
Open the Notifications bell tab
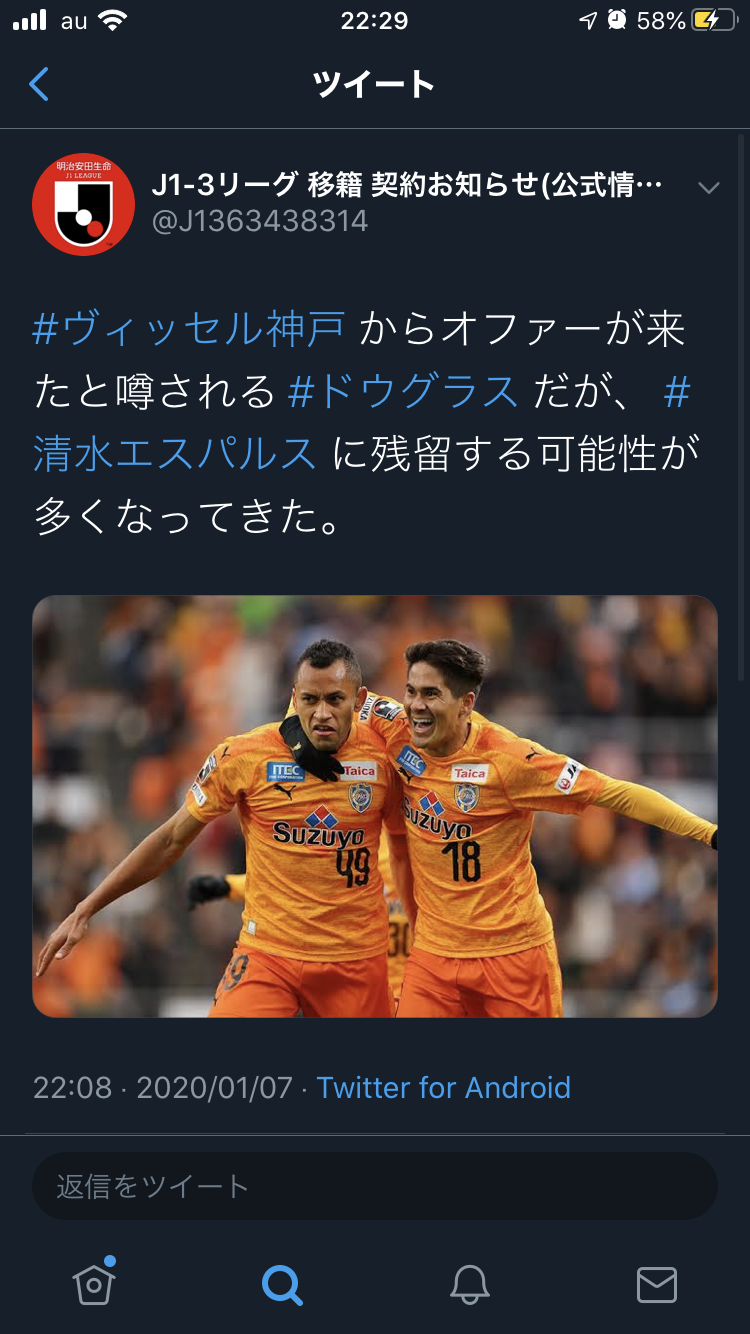pyautogui.click(x=469, y=1284)
